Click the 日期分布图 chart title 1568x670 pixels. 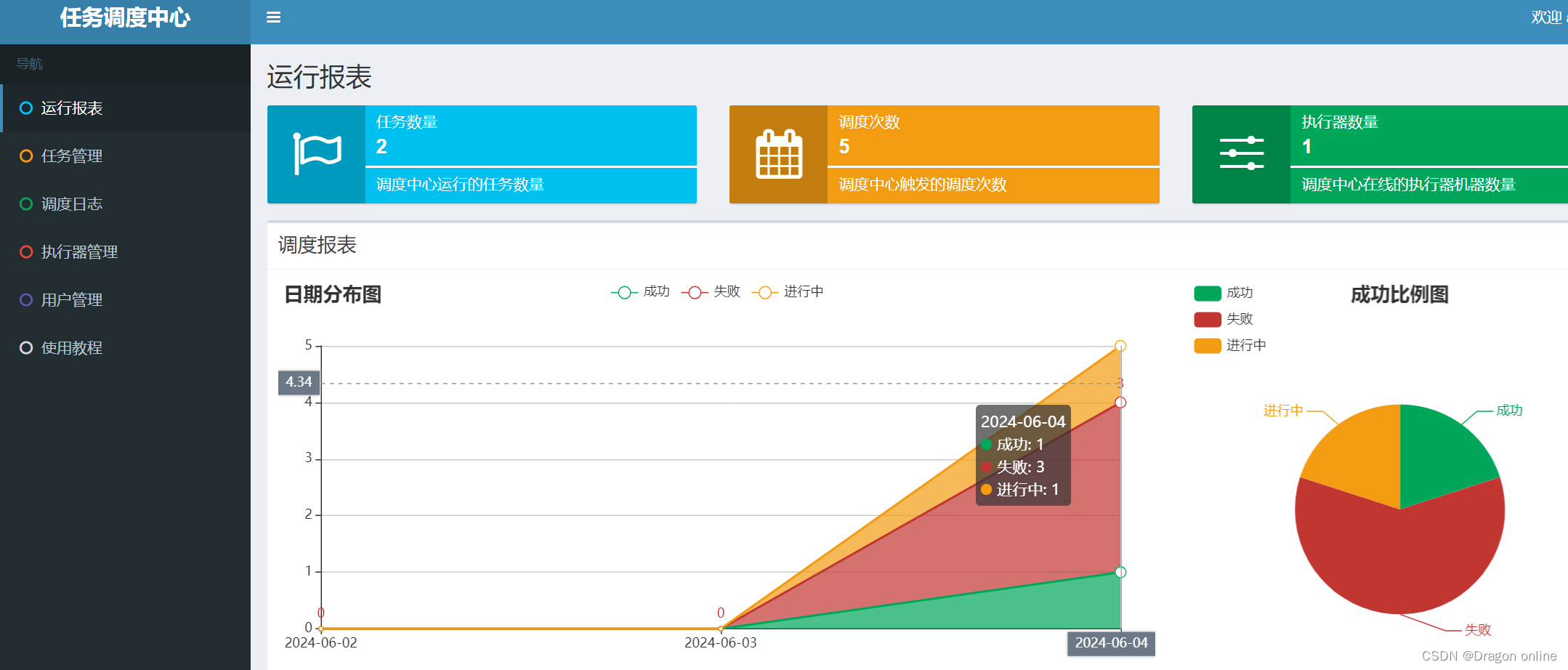click(x=333, y=294)
